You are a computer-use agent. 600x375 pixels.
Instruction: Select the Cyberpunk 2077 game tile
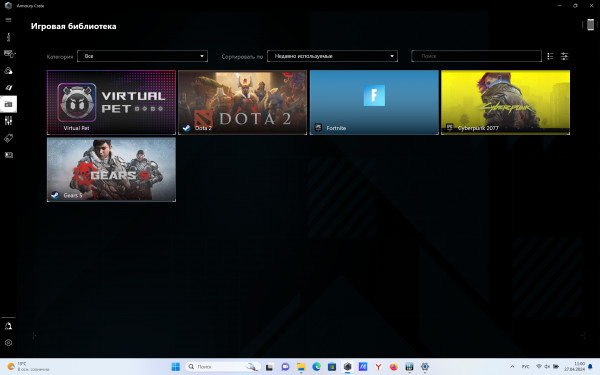(505, 102)
